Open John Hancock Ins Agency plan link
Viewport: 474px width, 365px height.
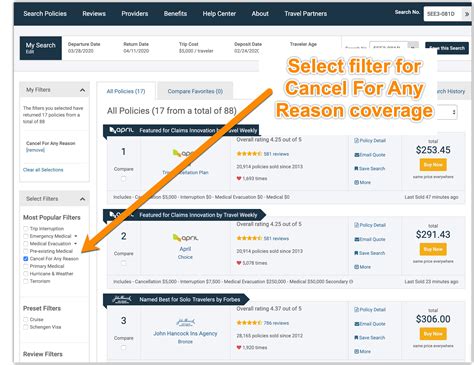point(185,334)
